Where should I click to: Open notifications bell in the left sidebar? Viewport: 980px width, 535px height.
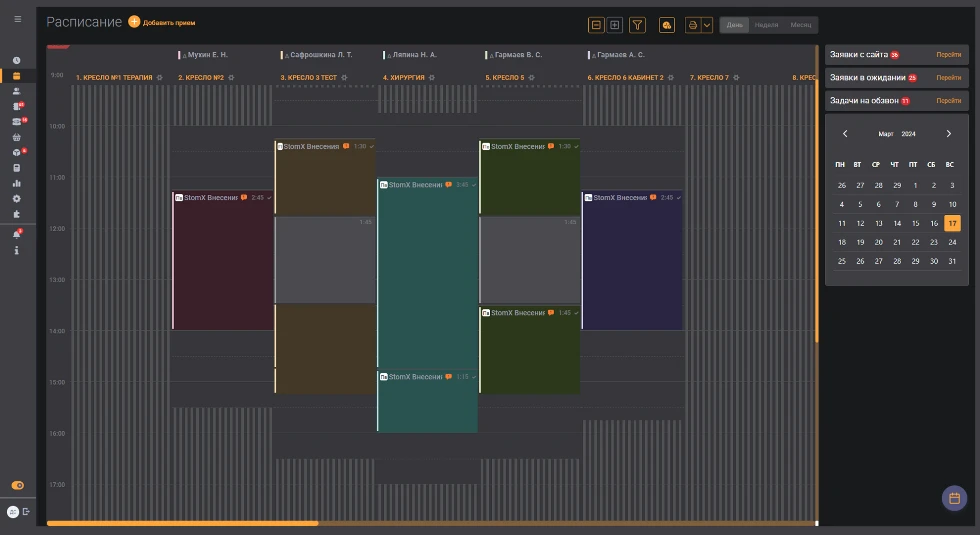point(16,233)
